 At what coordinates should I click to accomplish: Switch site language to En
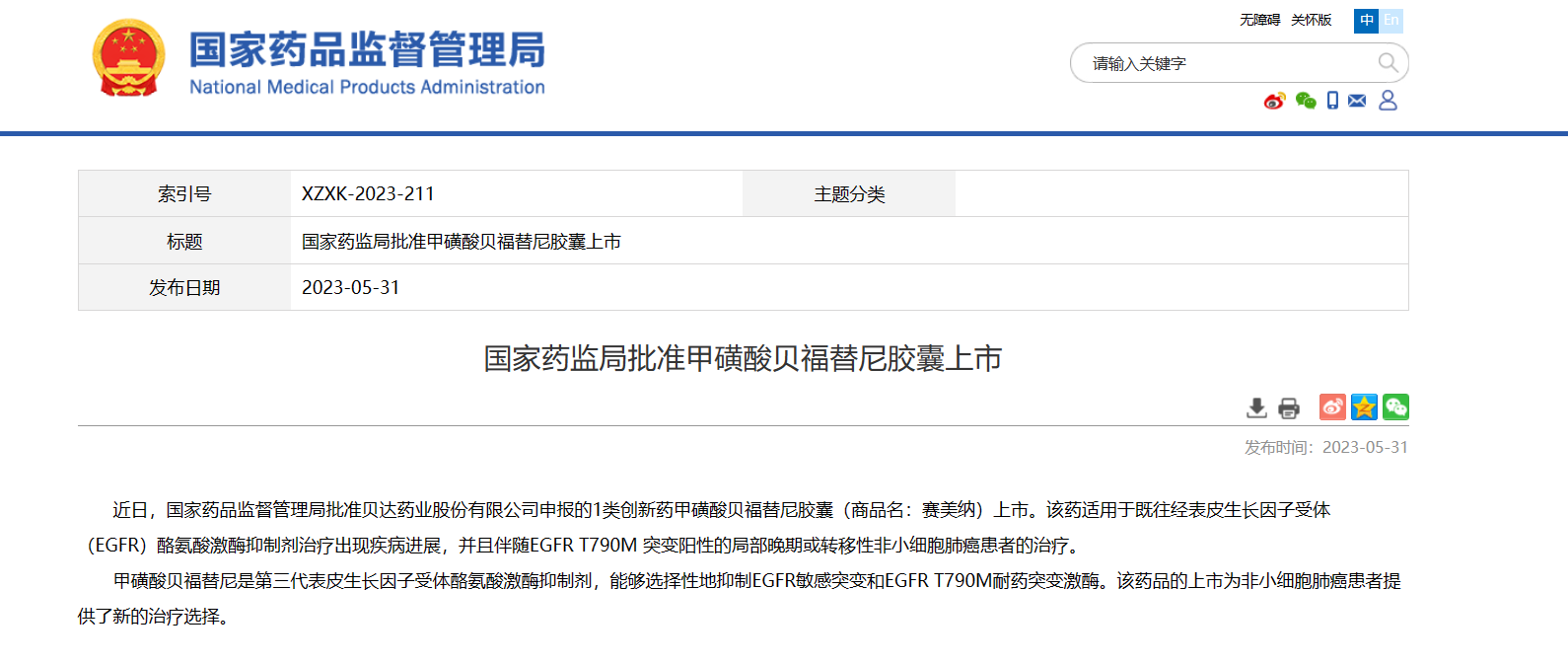1390,21
